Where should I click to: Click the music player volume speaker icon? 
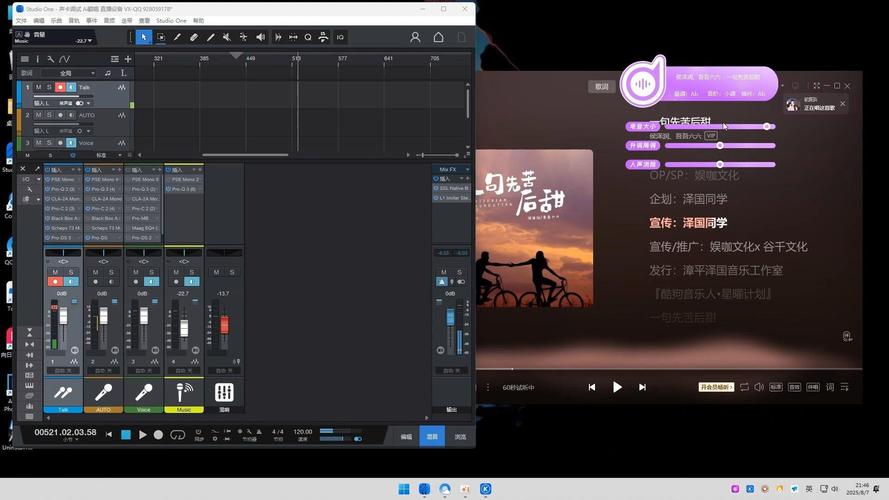click(x=759, y=387)
